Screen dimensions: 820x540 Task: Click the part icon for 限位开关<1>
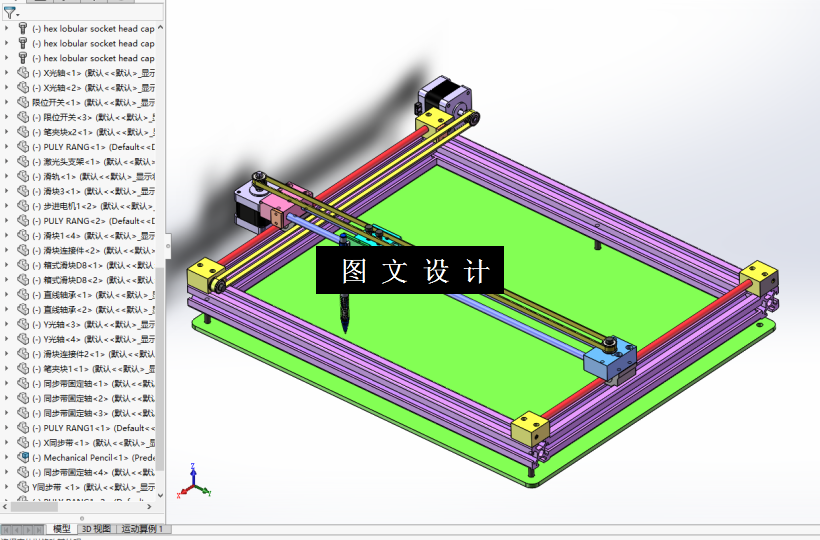pyautogui.click(x=23, y=102)
